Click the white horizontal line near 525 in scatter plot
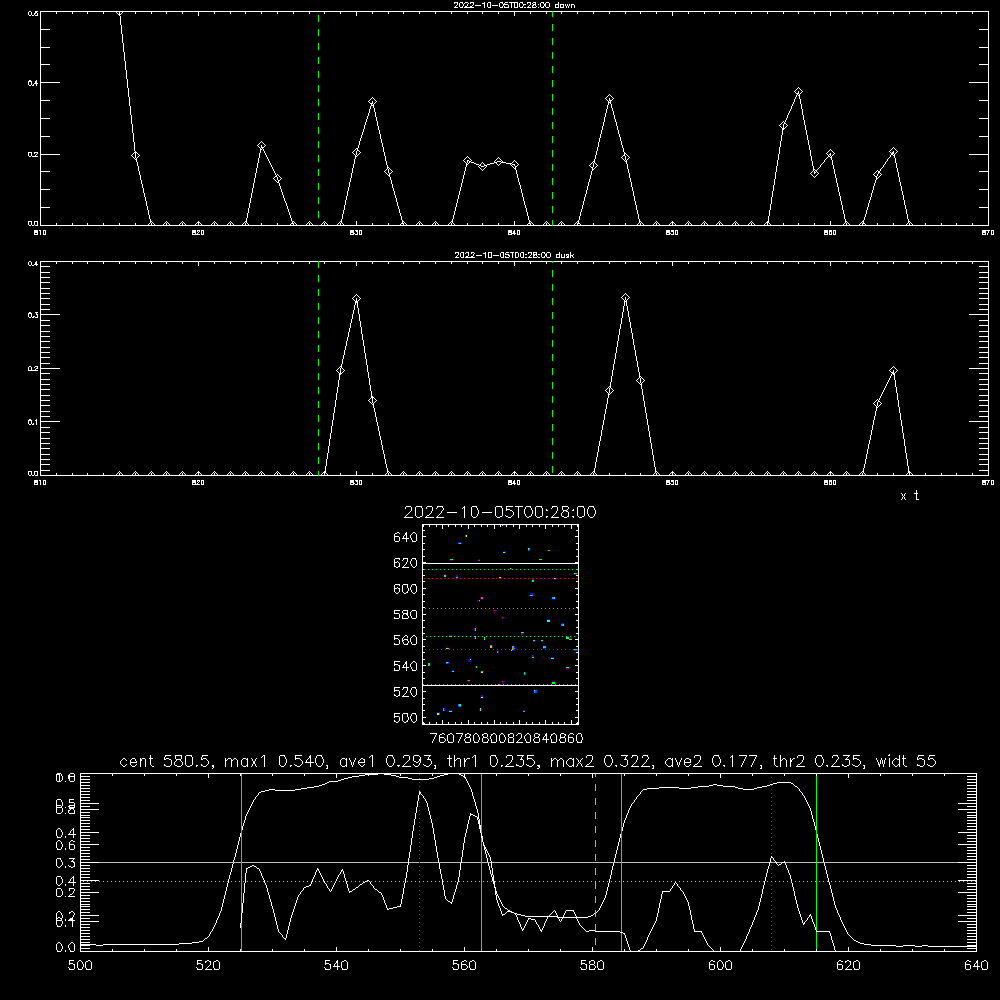Image resolution: width=1000 pixels, height=1000 pixels. pos(500,686)
